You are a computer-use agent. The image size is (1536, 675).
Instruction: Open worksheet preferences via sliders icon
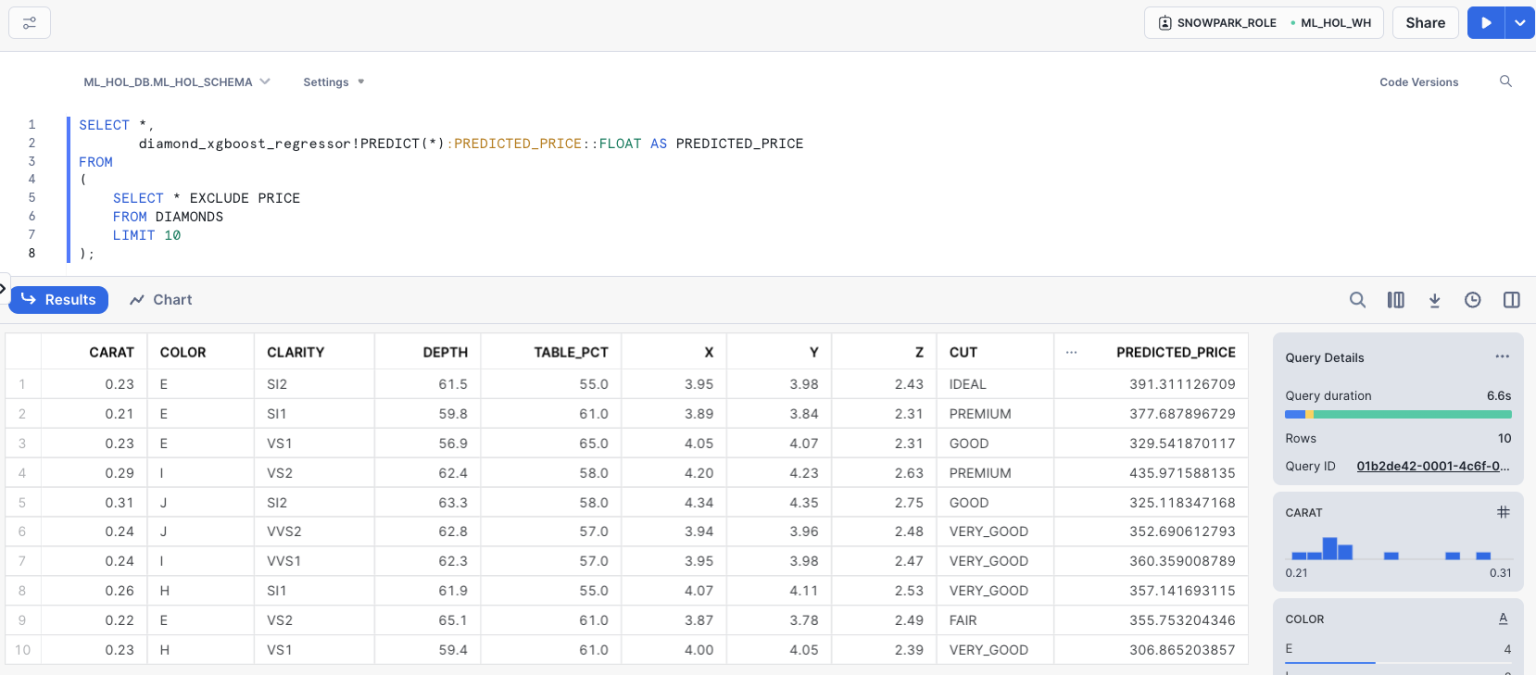point(29,22)
